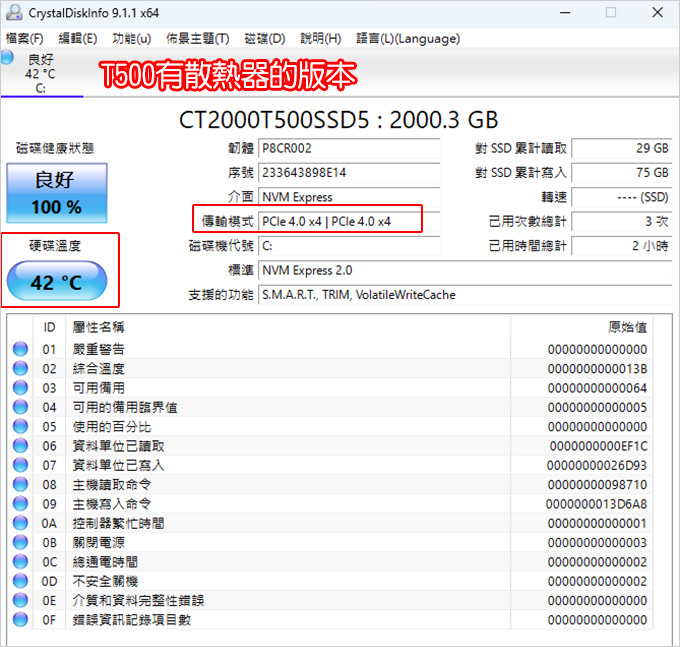
Task: Select the 主機讀取命令 attribute name
Action: click(x=111, y=484)
